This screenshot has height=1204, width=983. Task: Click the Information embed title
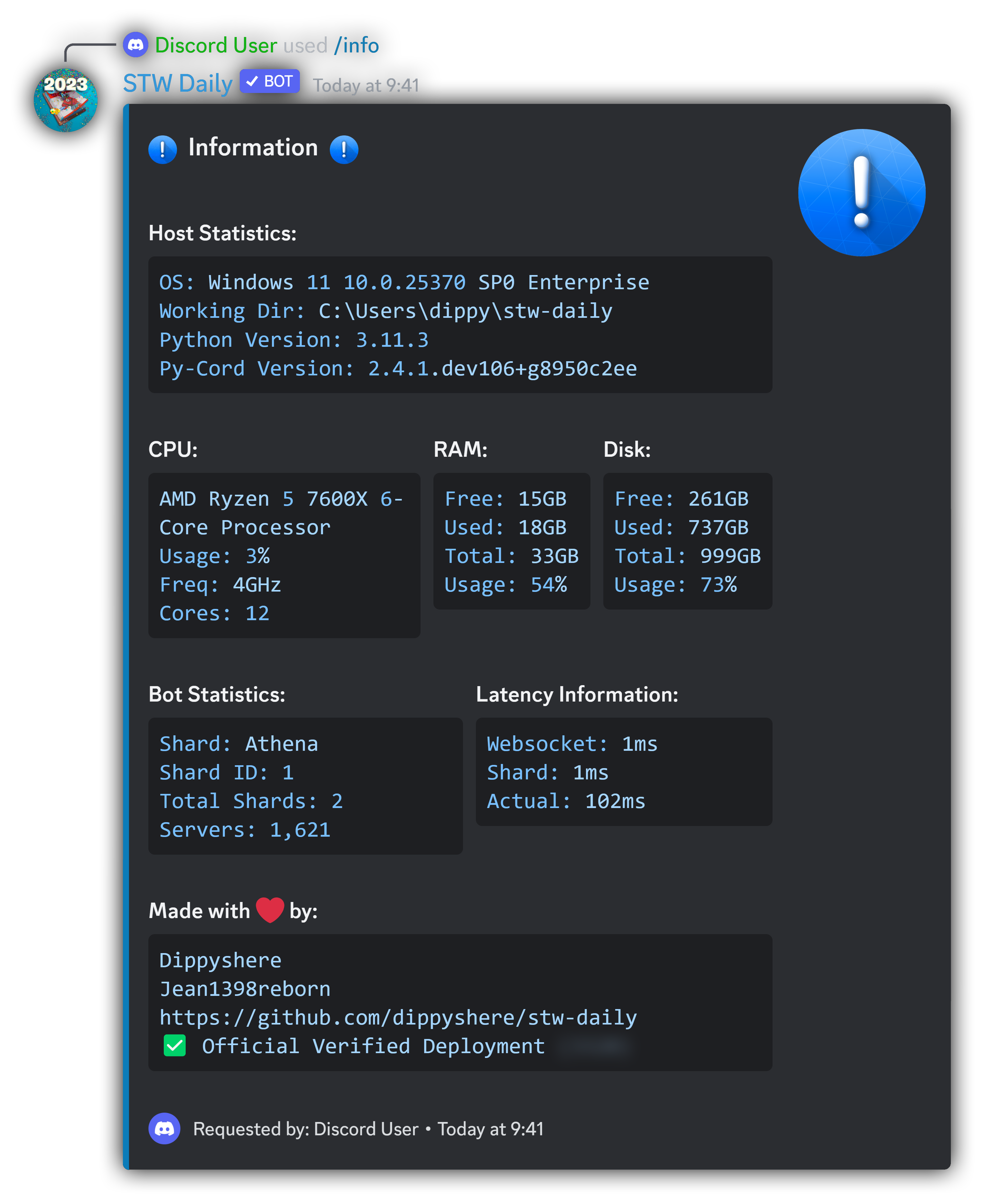coord(253,148)
